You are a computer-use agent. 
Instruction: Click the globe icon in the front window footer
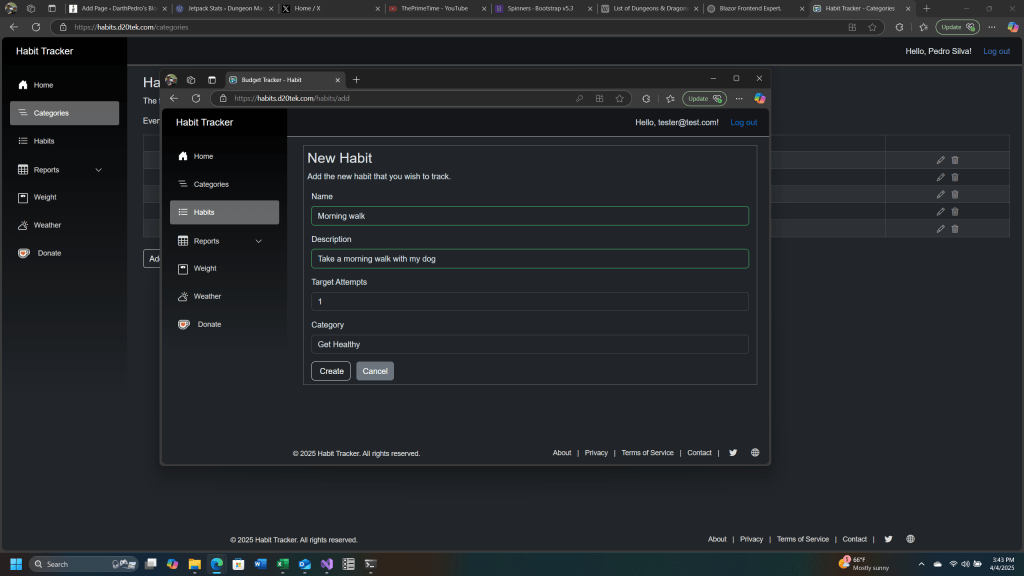pyautogui.click(x=755, y=453)
